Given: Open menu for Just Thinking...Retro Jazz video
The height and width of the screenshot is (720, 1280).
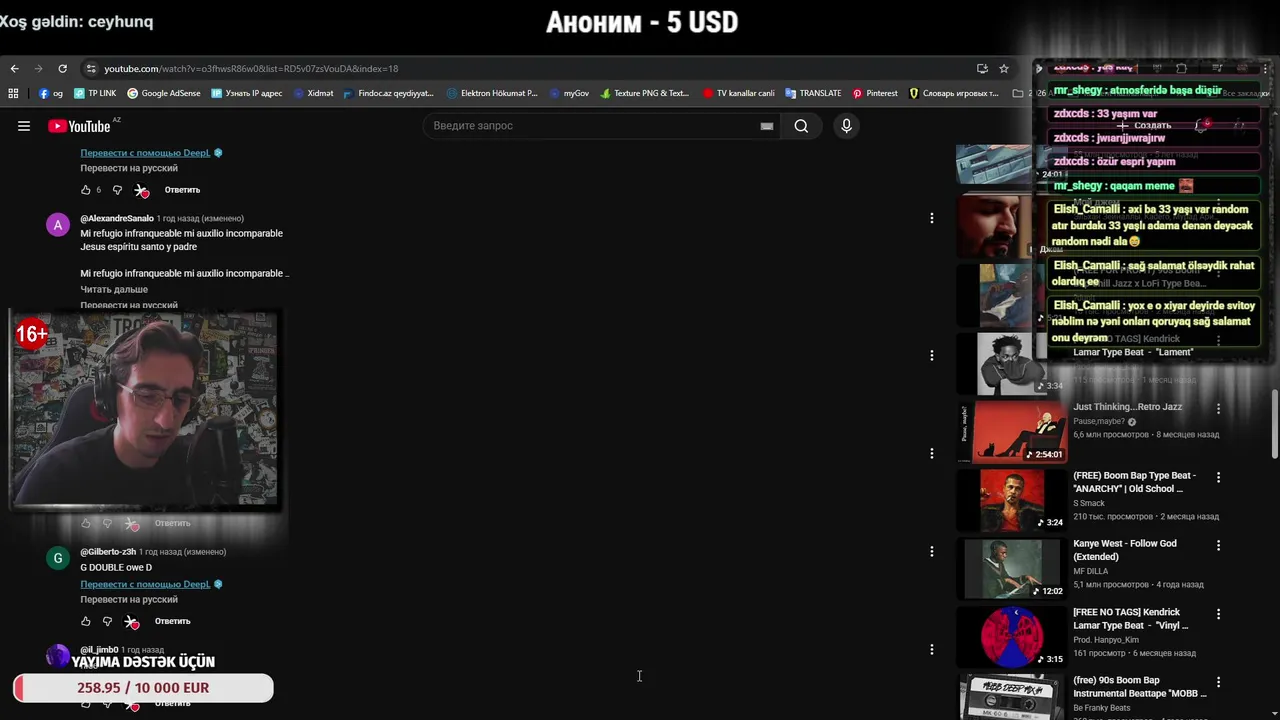Looking at the screenshot, I should pyautogui.click(x=1218, y=408).
